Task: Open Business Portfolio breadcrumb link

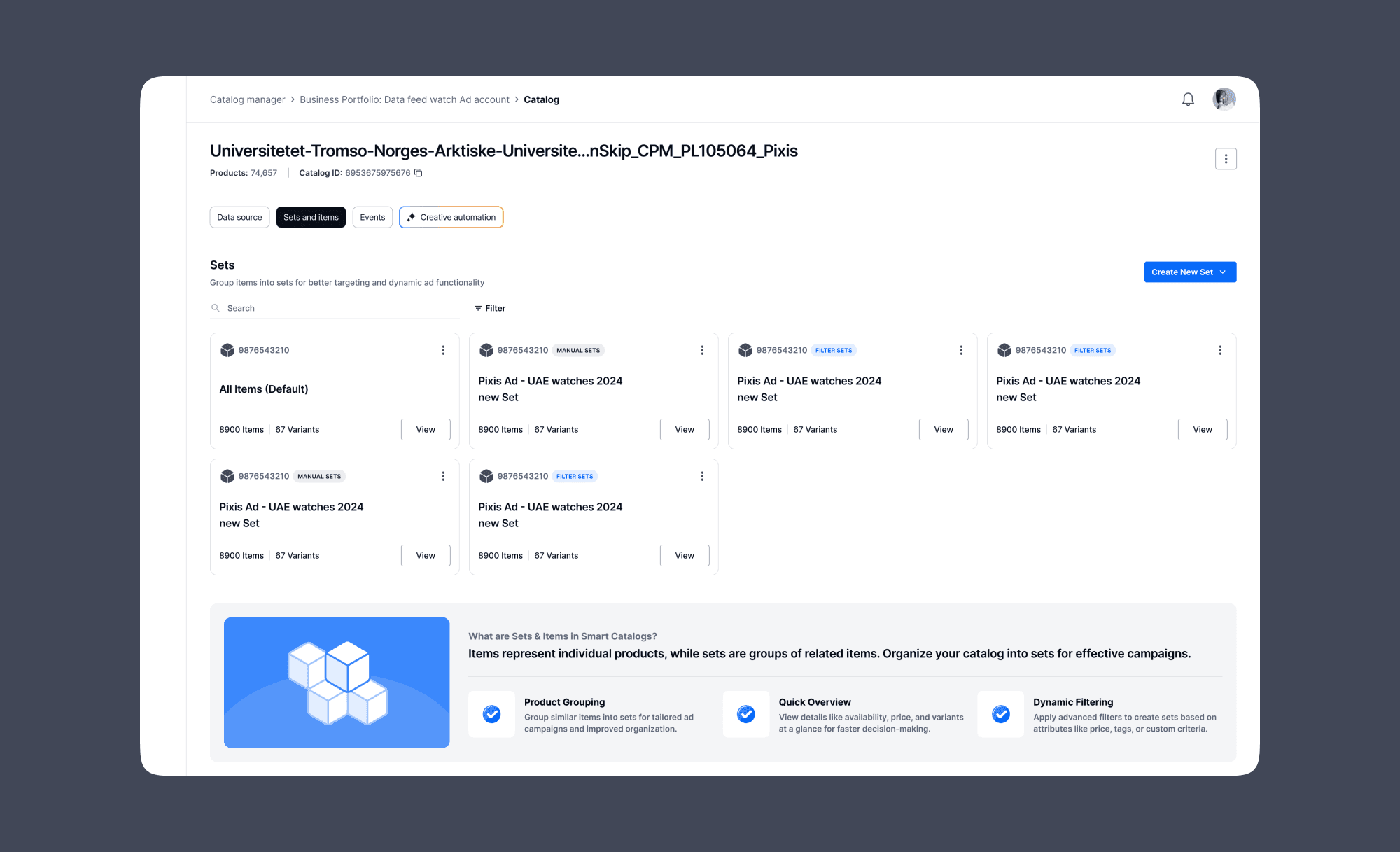Action: pos(405,99)
